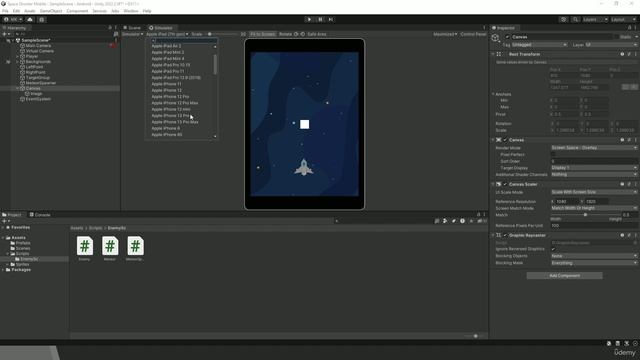Open the Assets menu

click(30, 11)
